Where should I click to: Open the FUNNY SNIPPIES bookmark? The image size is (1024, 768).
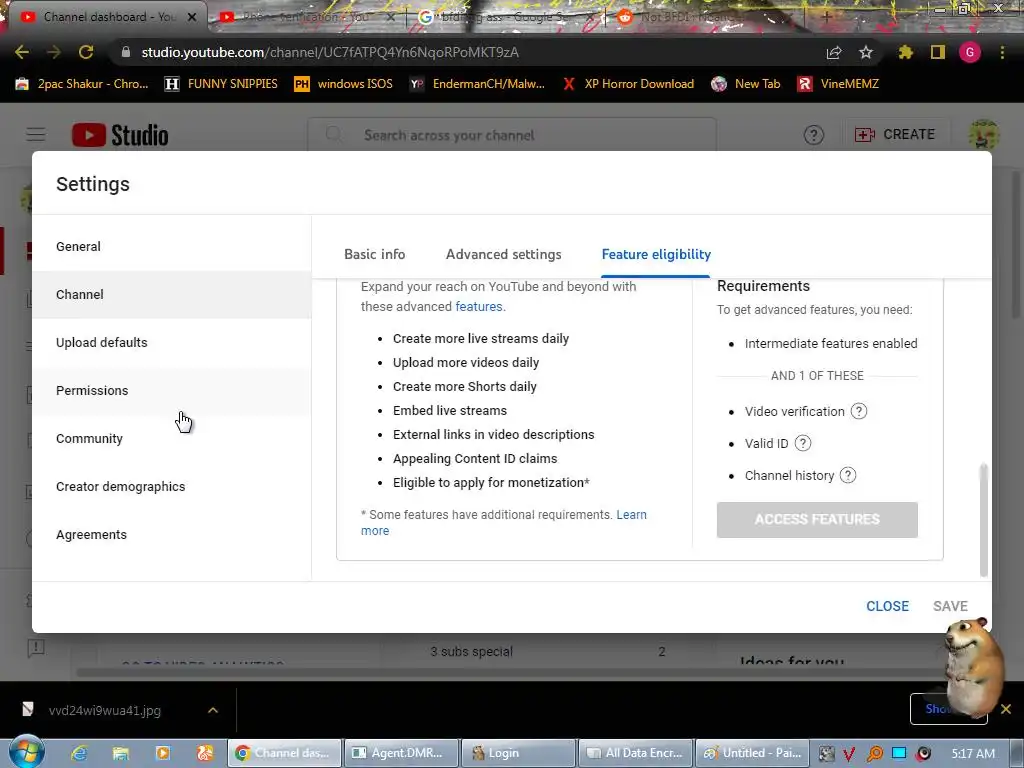221,84
